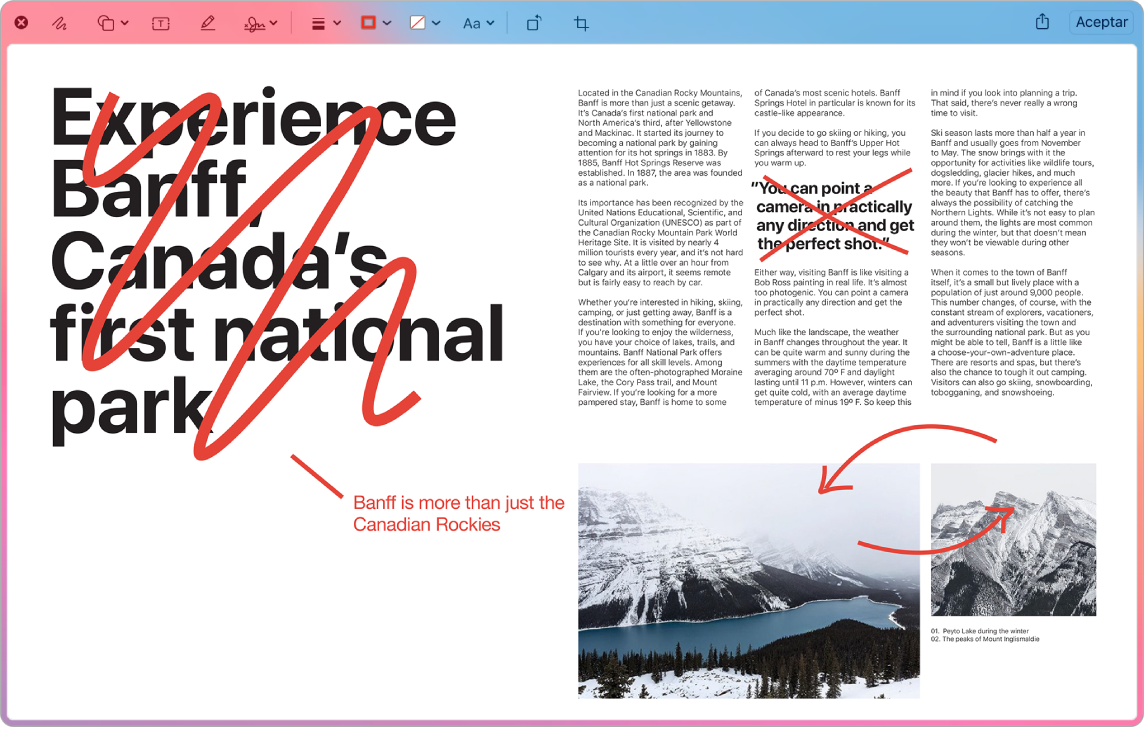Click the Peyto Lake winter photo
This screenshot has width=1144, height=729.
coord(748,580)
